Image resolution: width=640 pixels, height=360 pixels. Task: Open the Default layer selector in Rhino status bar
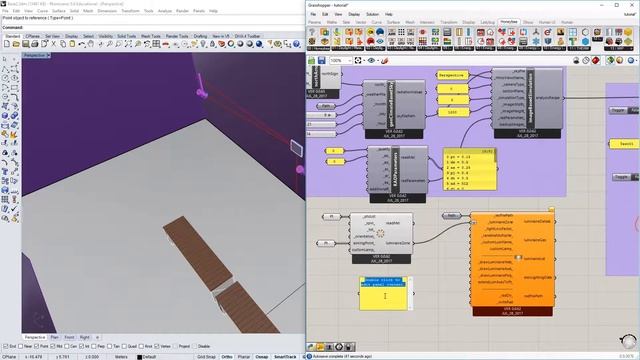[x=149, y=357]
